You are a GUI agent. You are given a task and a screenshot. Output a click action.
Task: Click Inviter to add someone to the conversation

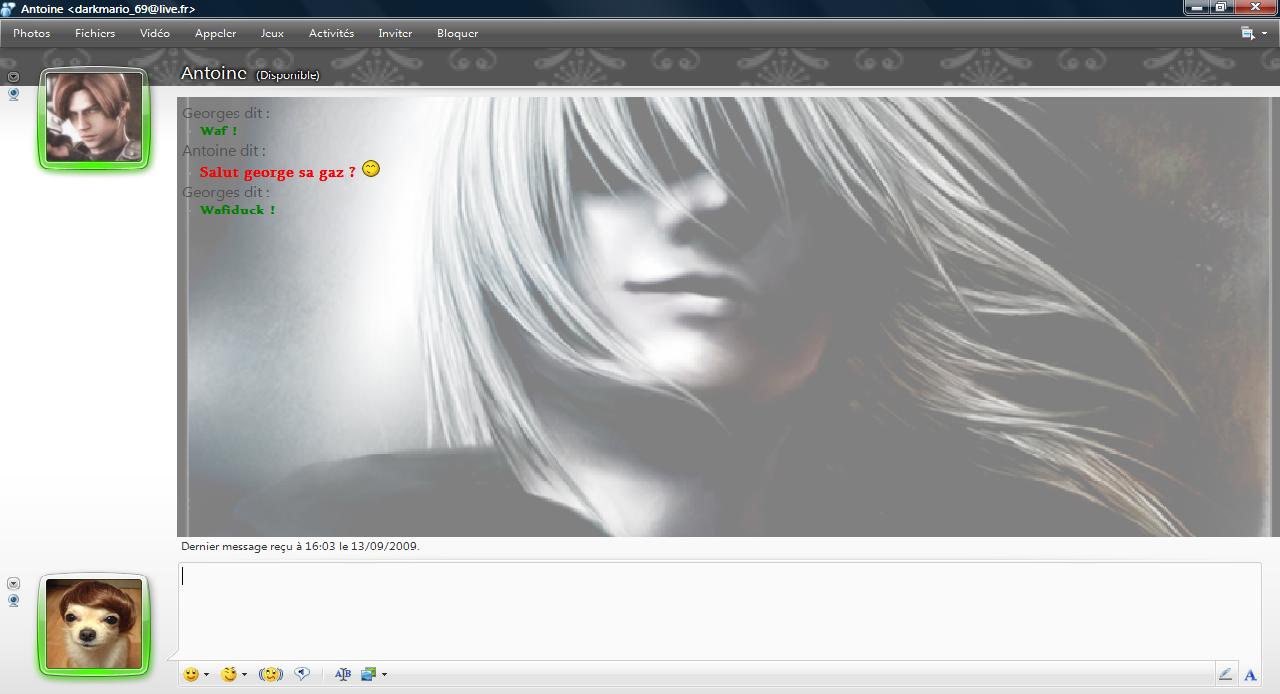395,33
